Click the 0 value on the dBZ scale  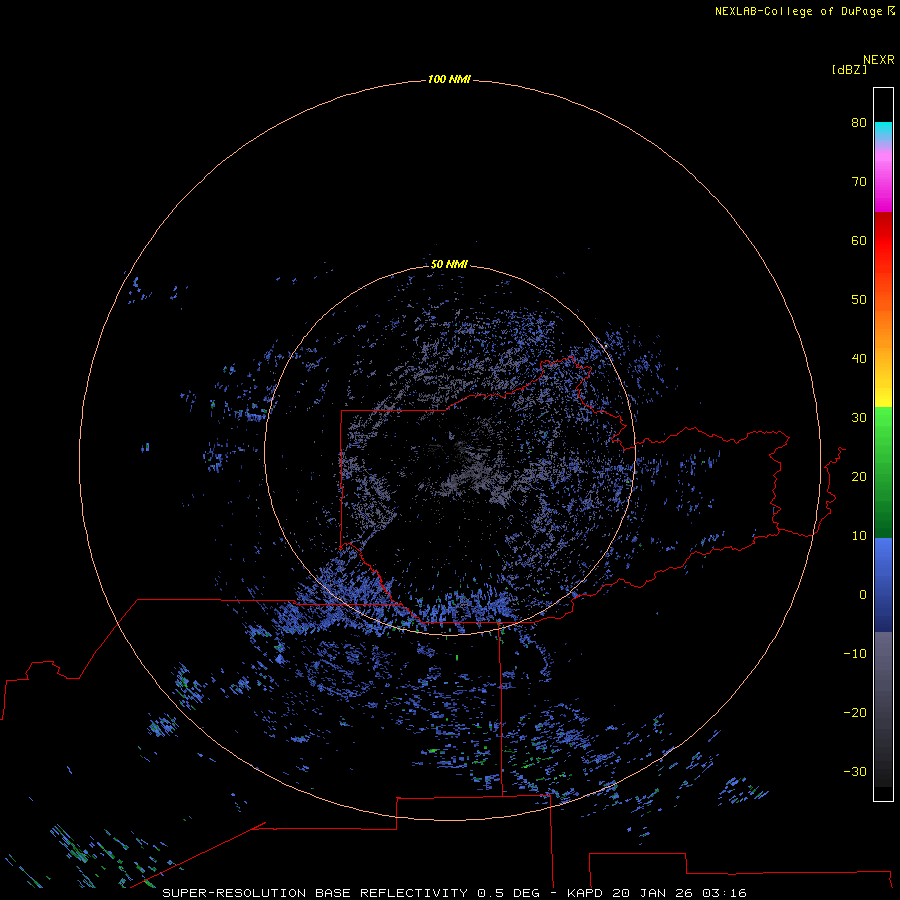(x=863, y=595)
